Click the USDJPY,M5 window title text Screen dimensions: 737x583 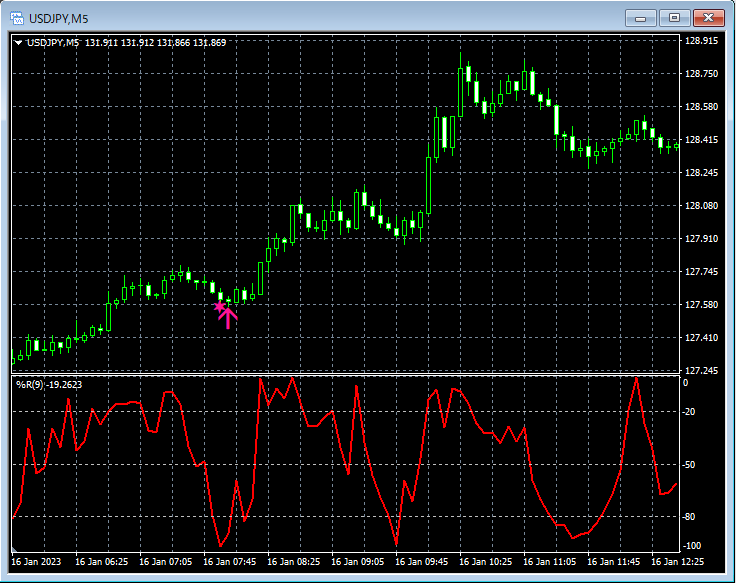(58, 19)
